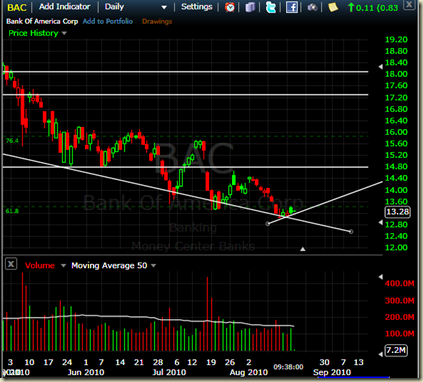Click the volume scale arrow above 400.0M
The image size is (423, 382).
point(381,277)
